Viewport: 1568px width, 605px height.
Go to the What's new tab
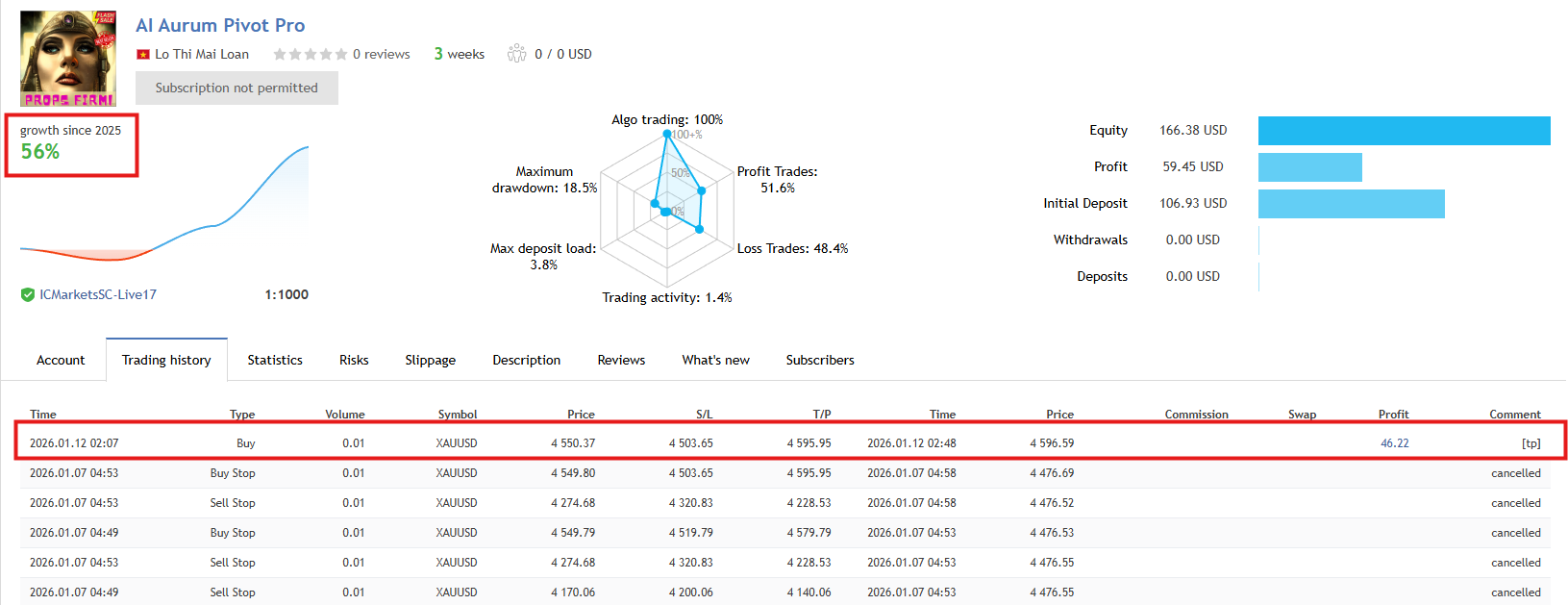click(x=716, y=361)
